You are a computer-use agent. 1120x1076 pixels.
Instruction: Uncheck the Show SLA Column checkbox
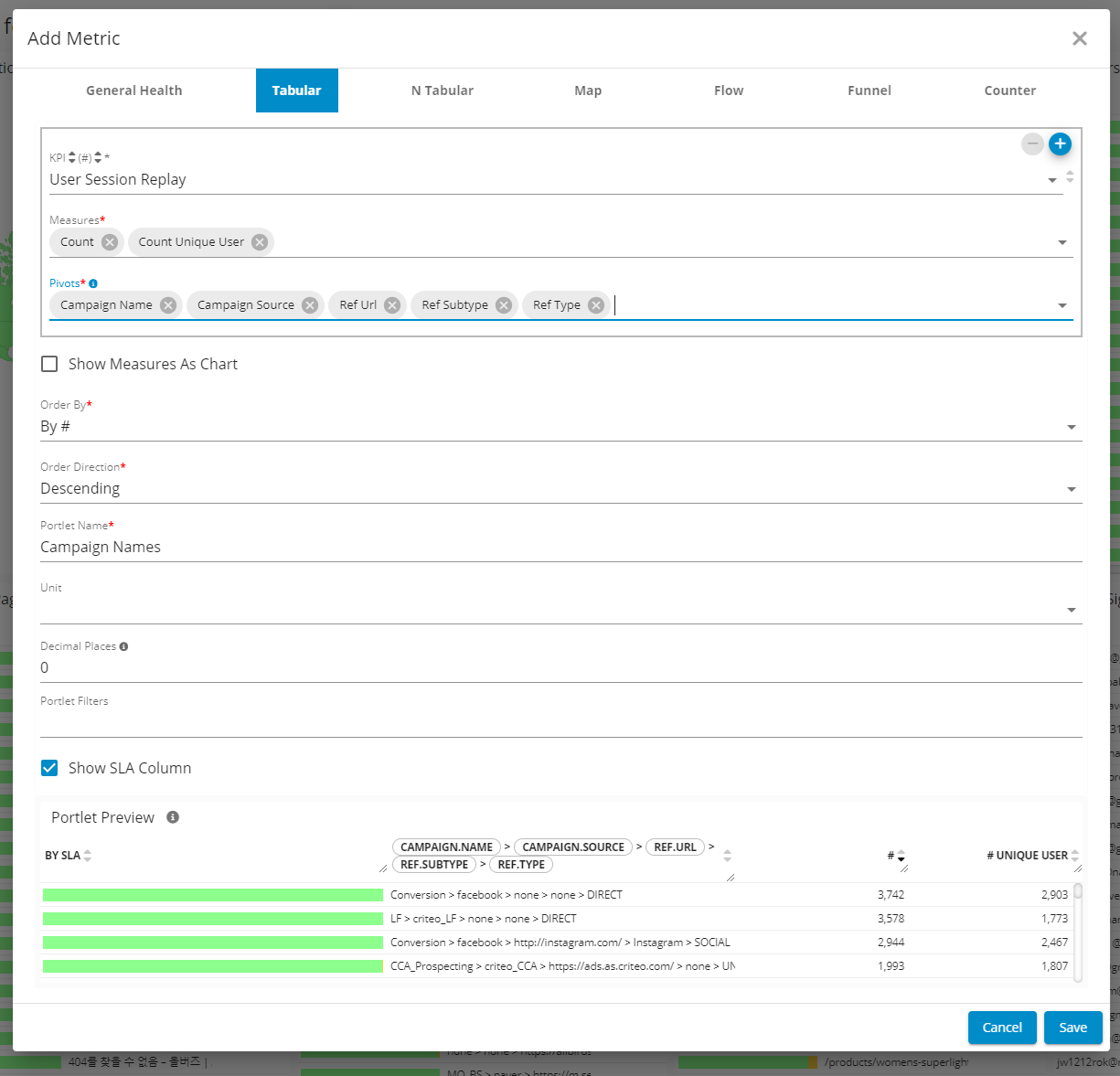(50, 768)
